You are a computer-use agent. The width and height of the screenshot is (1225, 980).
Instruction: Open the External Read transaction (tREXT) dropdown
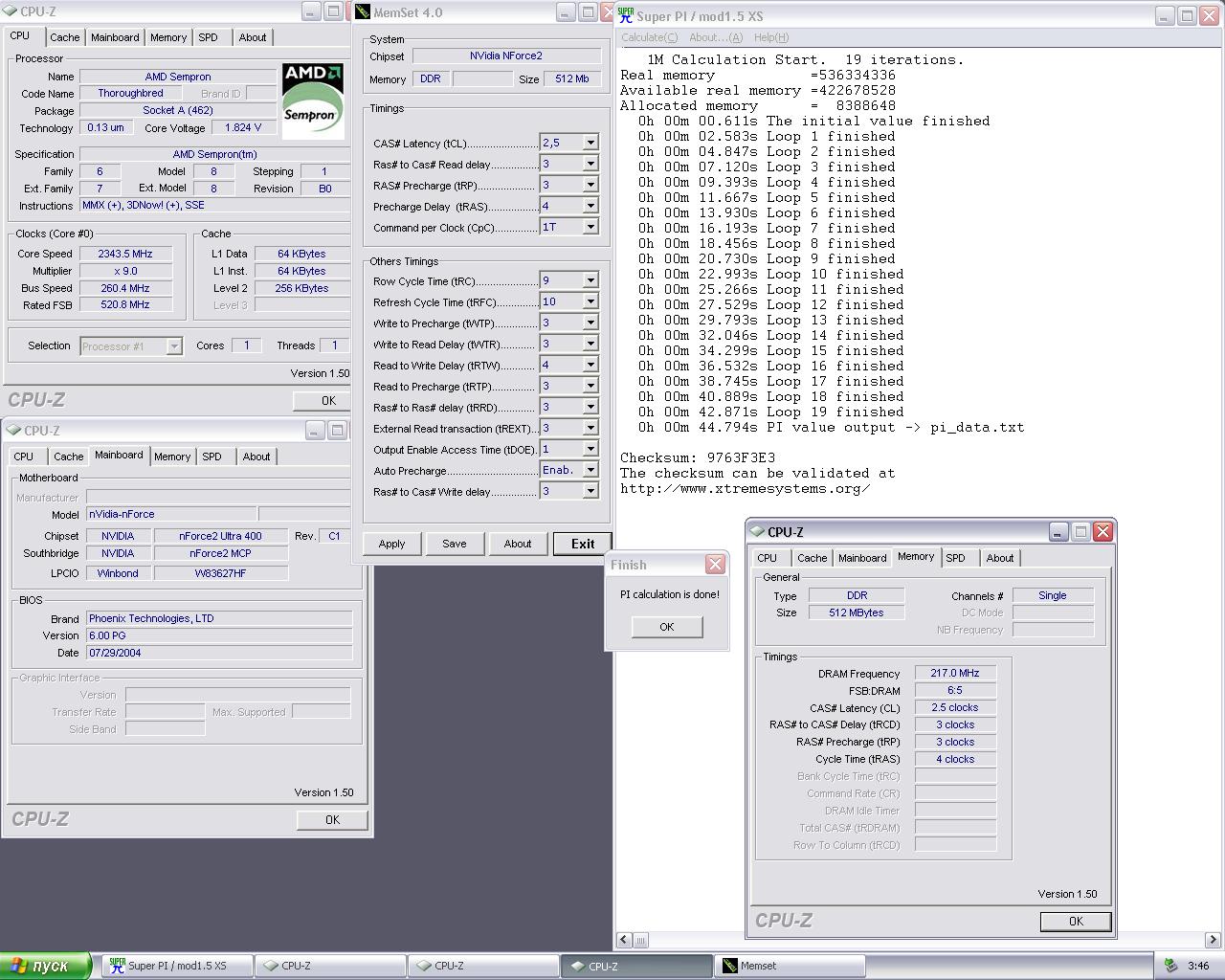(x=590, y=428)
